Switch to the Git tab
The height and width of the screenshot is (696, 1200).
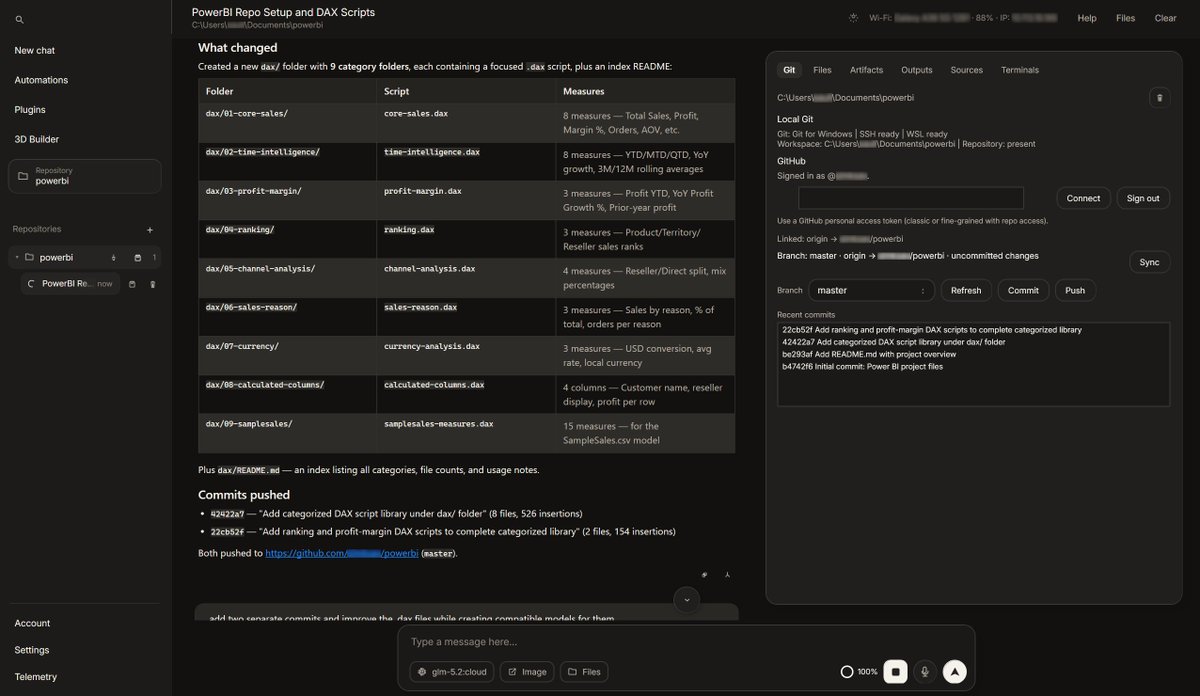tap(789, 70)
